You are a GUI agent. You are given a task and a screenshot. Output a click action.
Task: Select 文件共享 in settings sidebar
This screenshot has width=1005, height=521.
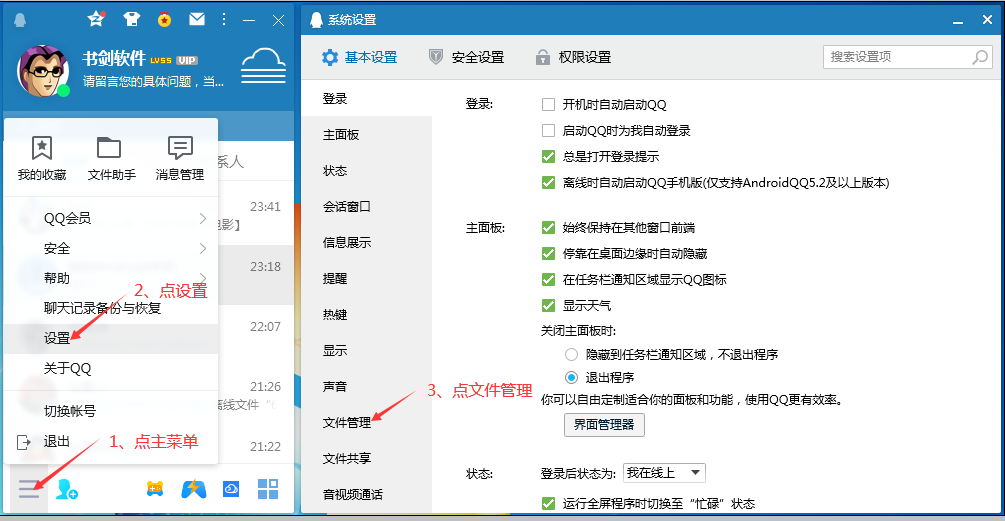pyautogui.click(x=366, y=458)
